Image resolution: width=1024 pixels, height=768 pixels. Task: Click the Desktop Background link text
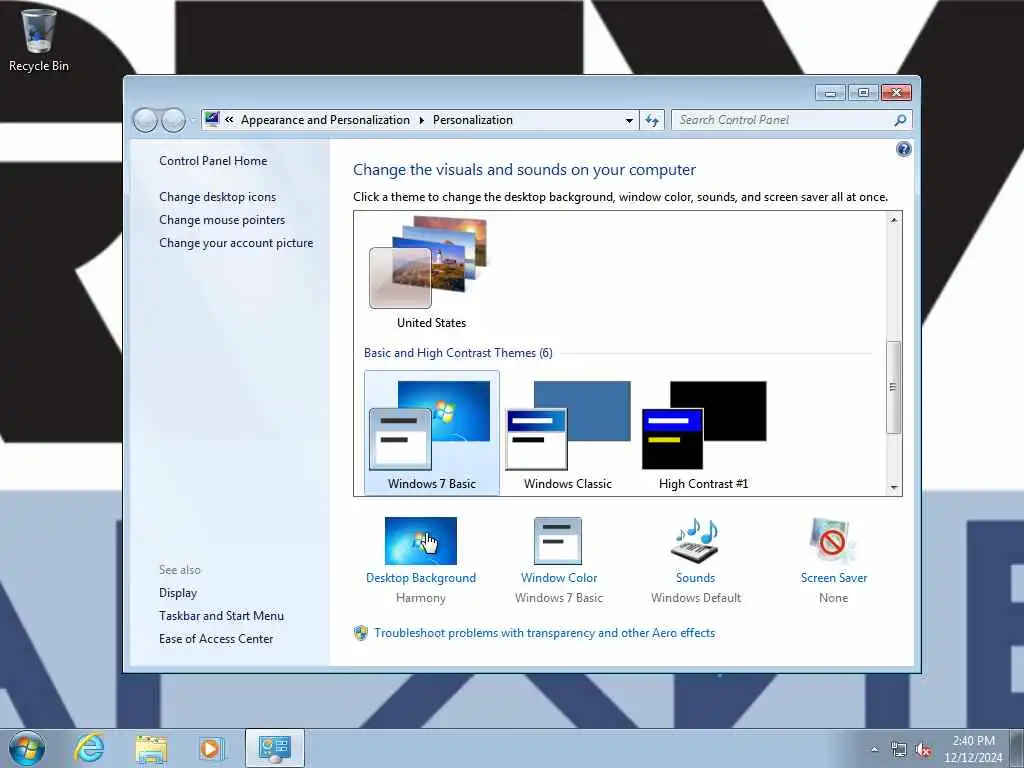421,578
